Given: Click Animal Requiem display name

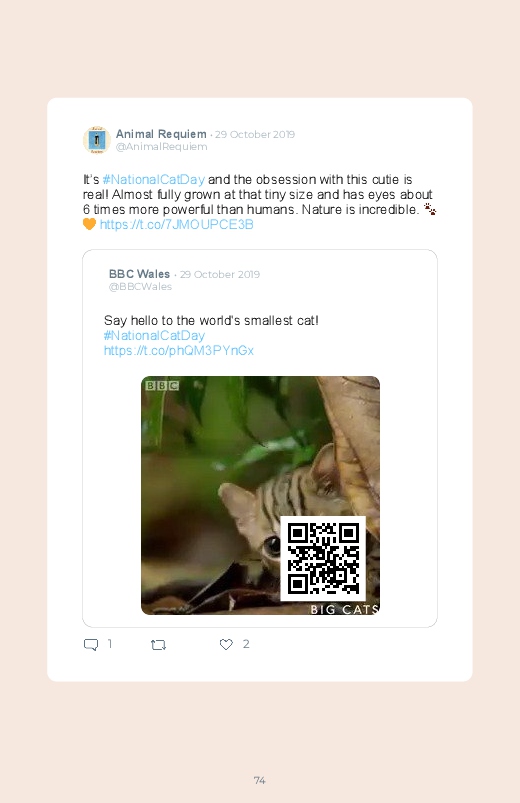Looking at the screenshot, I should click(161, 134).
